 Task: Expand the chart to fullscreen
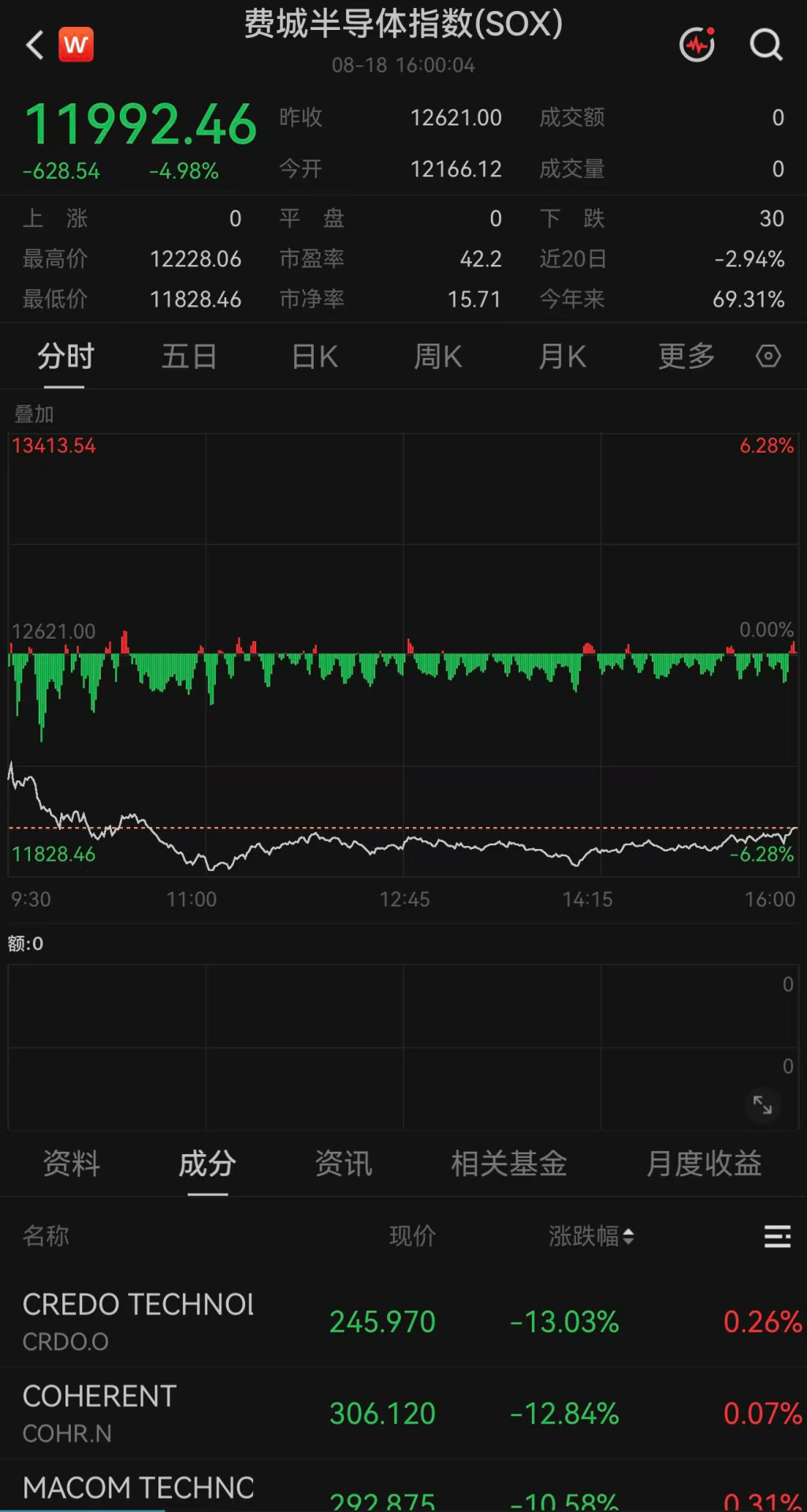(x=763, y=1104)
